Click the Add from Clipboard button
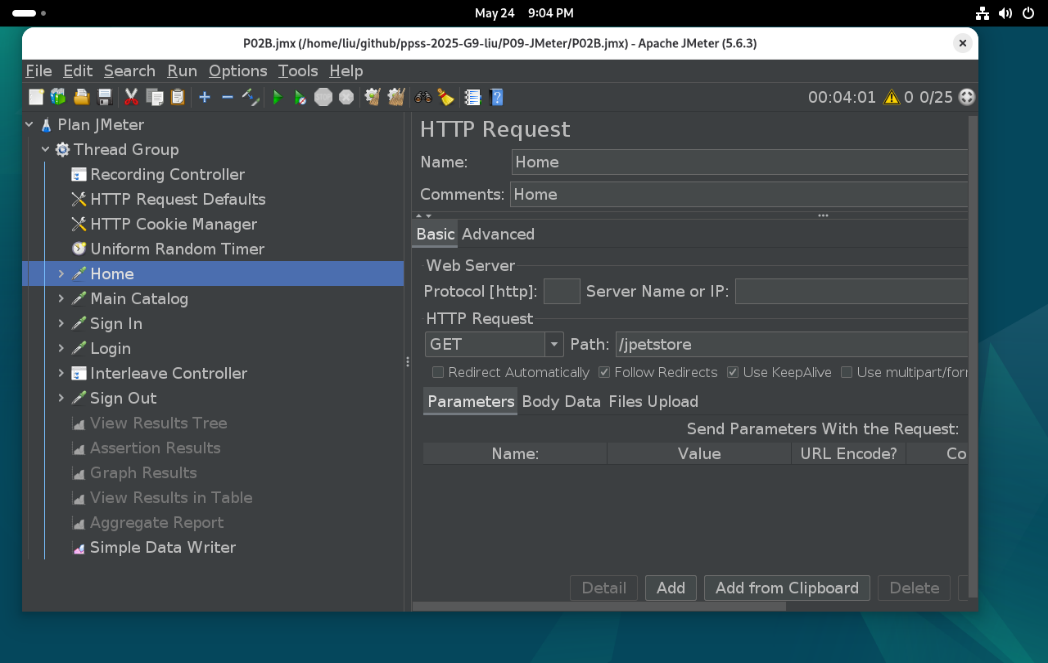 click(786, 588)
